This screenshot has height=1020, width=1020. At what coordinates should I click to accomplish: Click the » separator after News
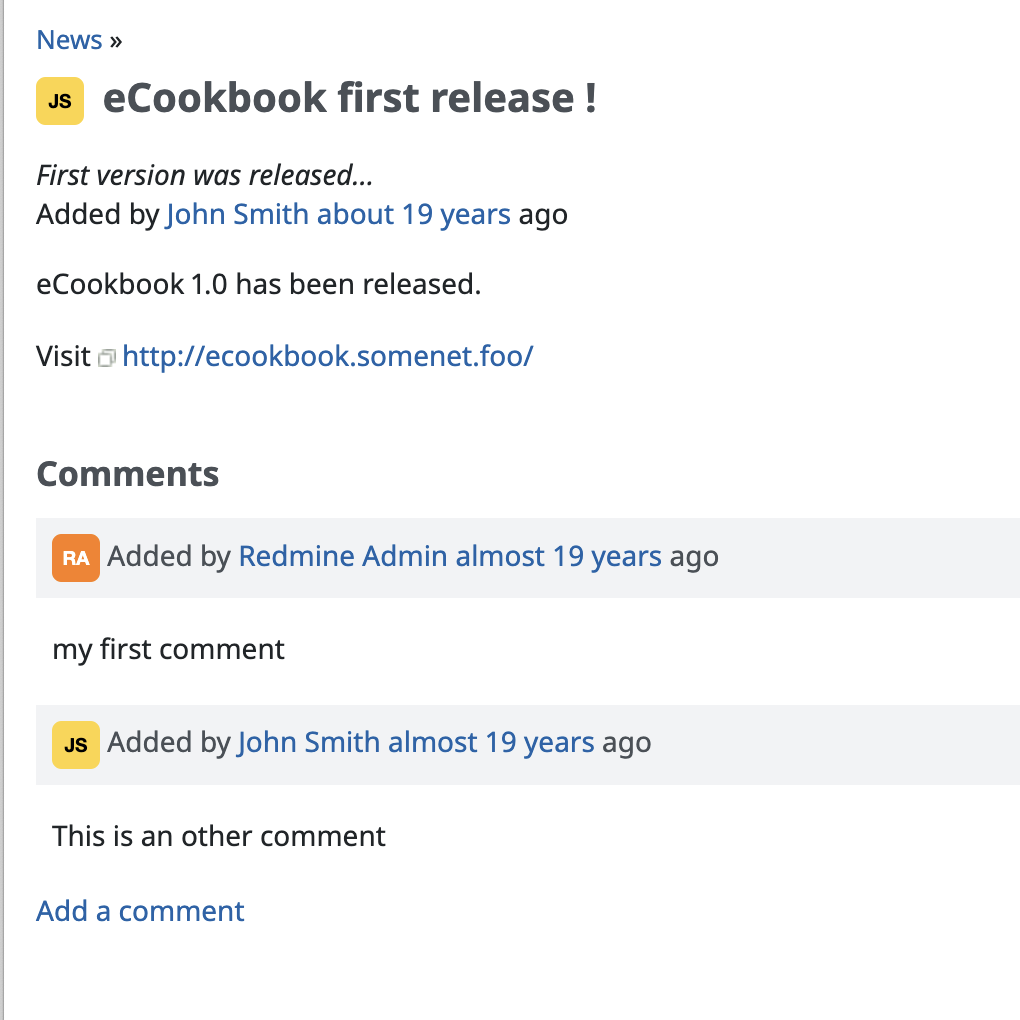116,40
